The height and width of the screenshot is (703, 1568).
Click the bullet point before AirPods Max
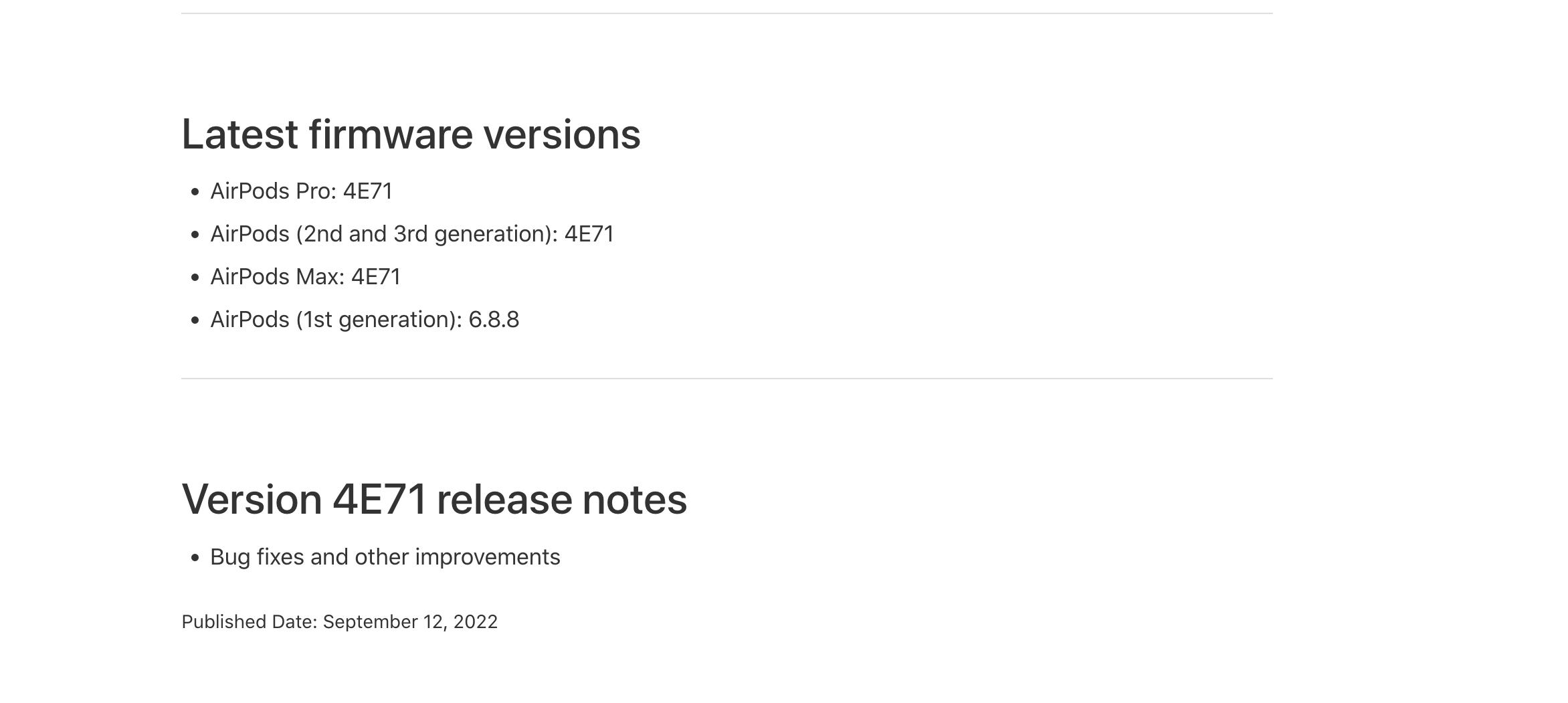click(x=195, y=278)
